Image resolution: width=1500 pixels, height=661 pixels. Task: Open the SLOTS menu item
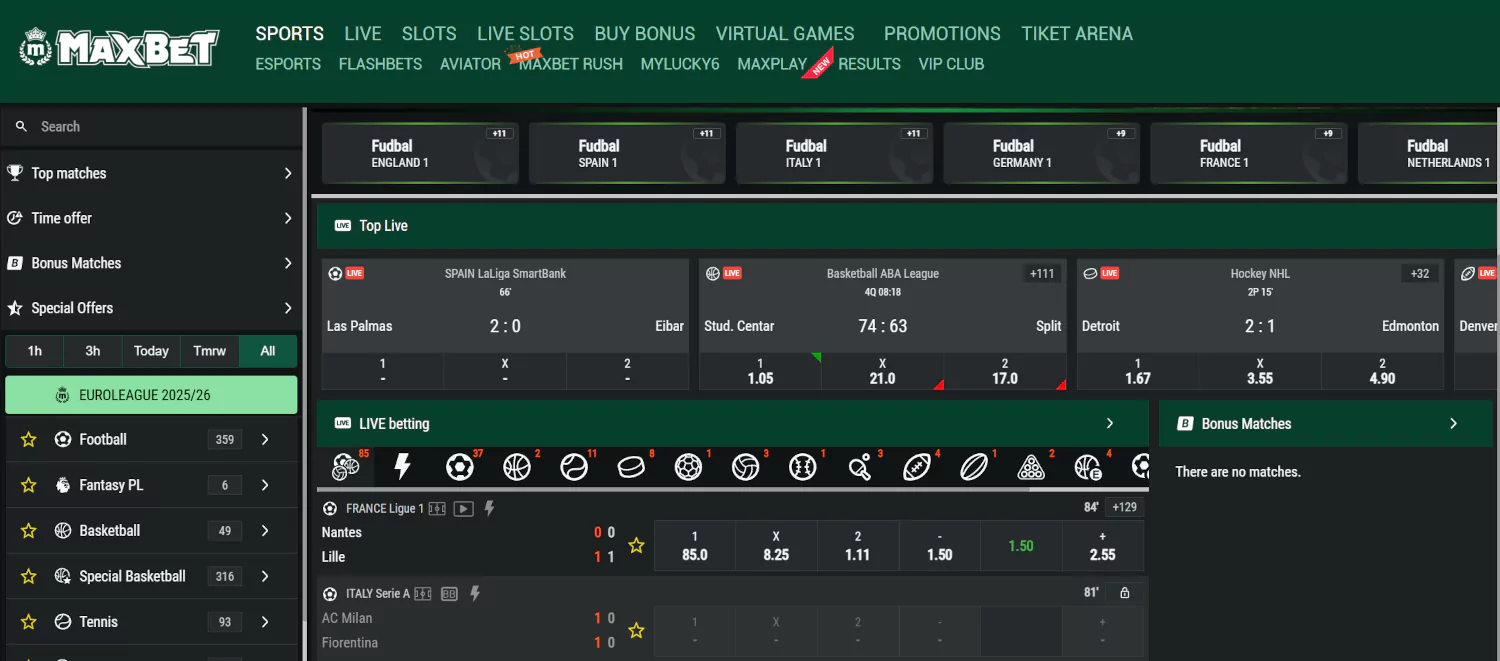point(429,33)
